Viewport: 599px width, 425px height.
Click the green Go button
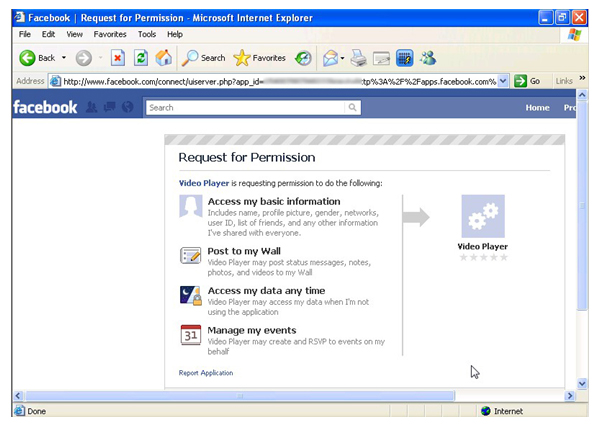(x=527, y=81)
